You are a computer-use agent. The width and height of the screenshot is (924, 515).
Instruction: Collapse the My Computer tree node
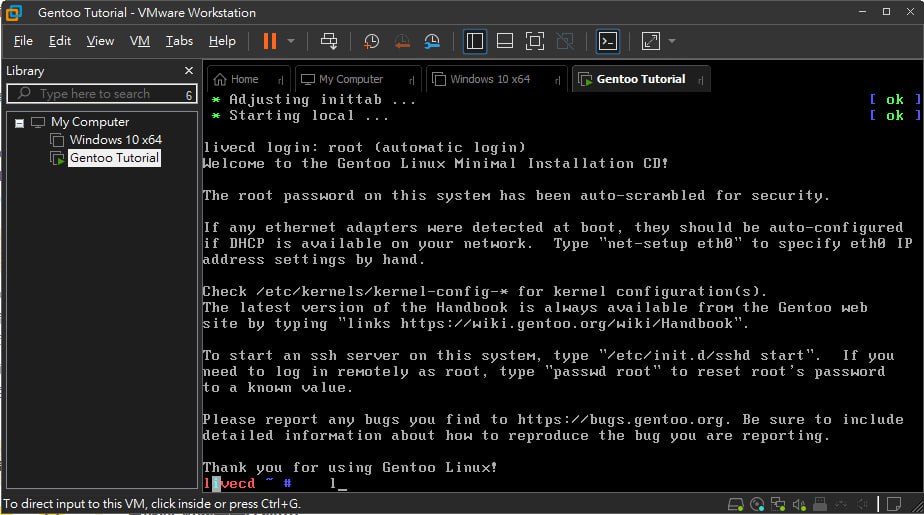(19, 123)
